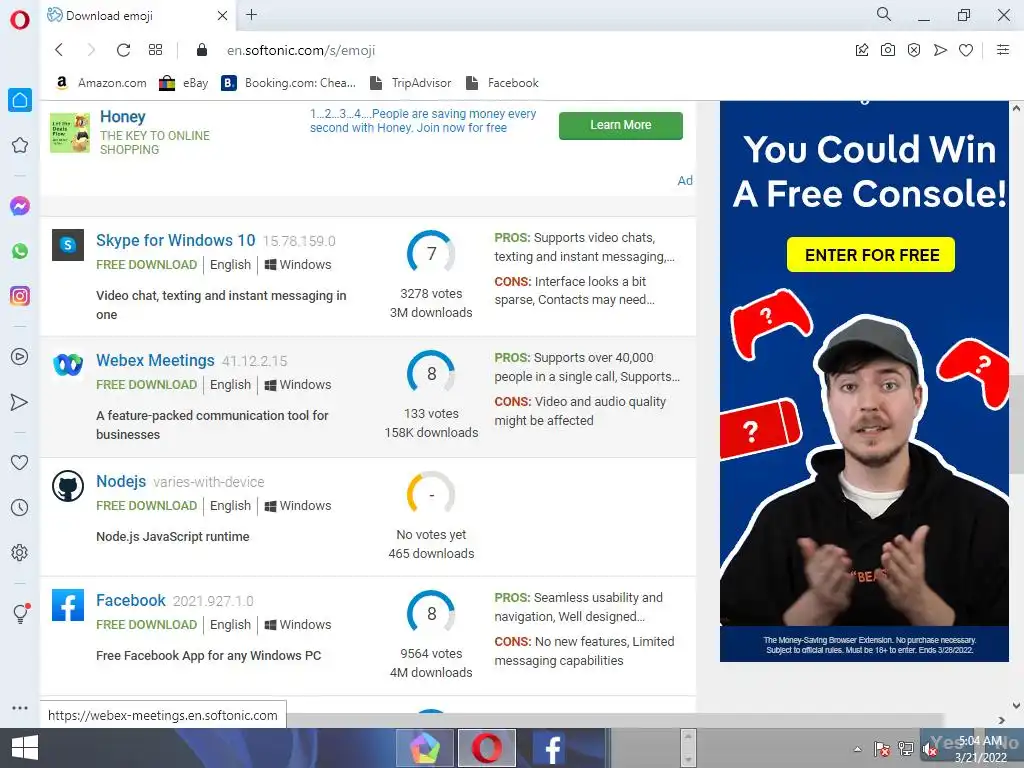Viewport: 1024px width, 768px height.
Task: Click the snapshot camera icon
Action: point(888,50)
